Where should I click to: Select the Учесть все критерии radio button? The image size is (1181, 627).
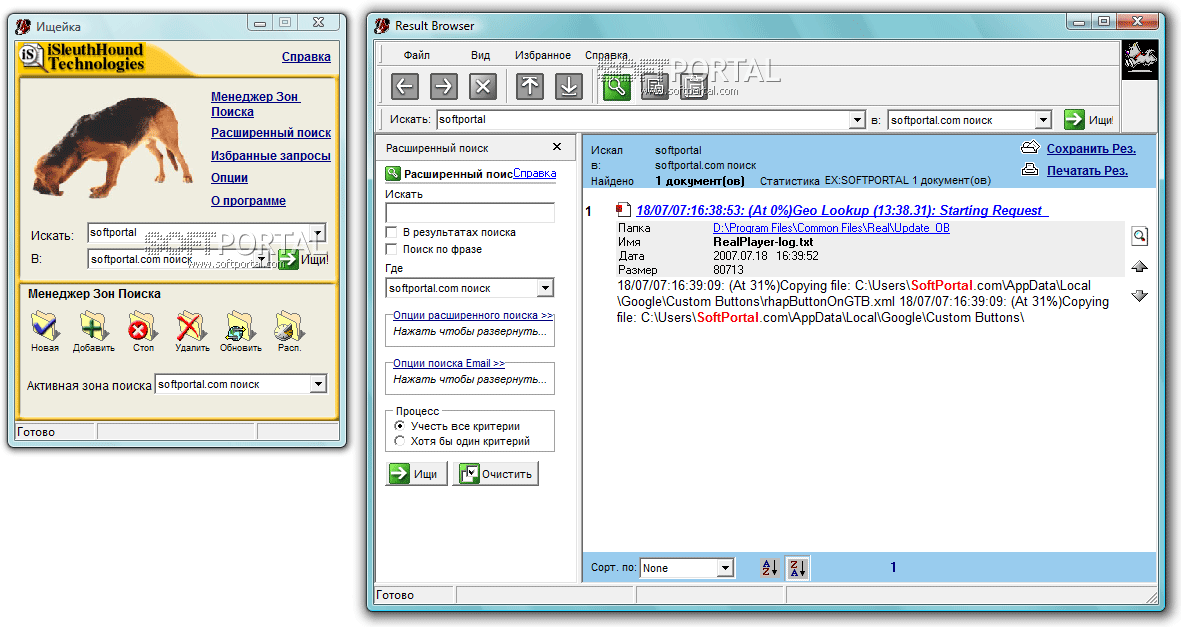point(400,426)
